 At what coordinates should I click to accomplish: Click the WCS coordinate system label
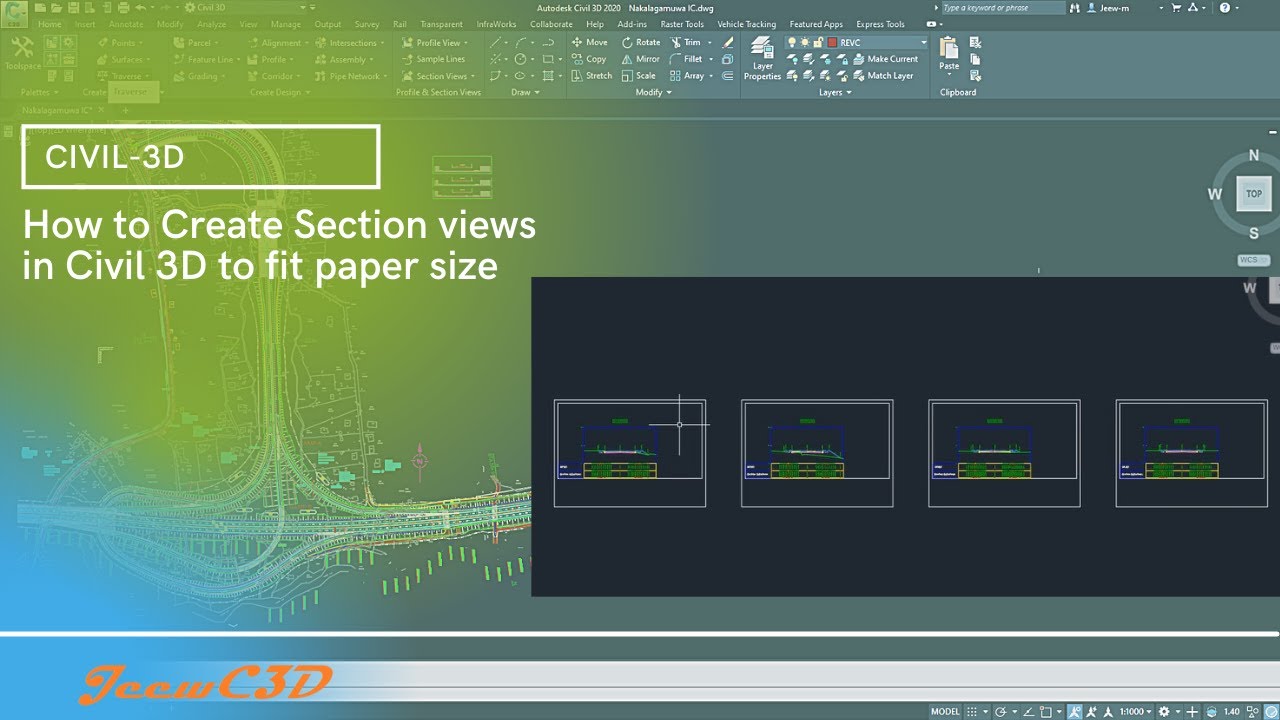[x=1252, y=260]
